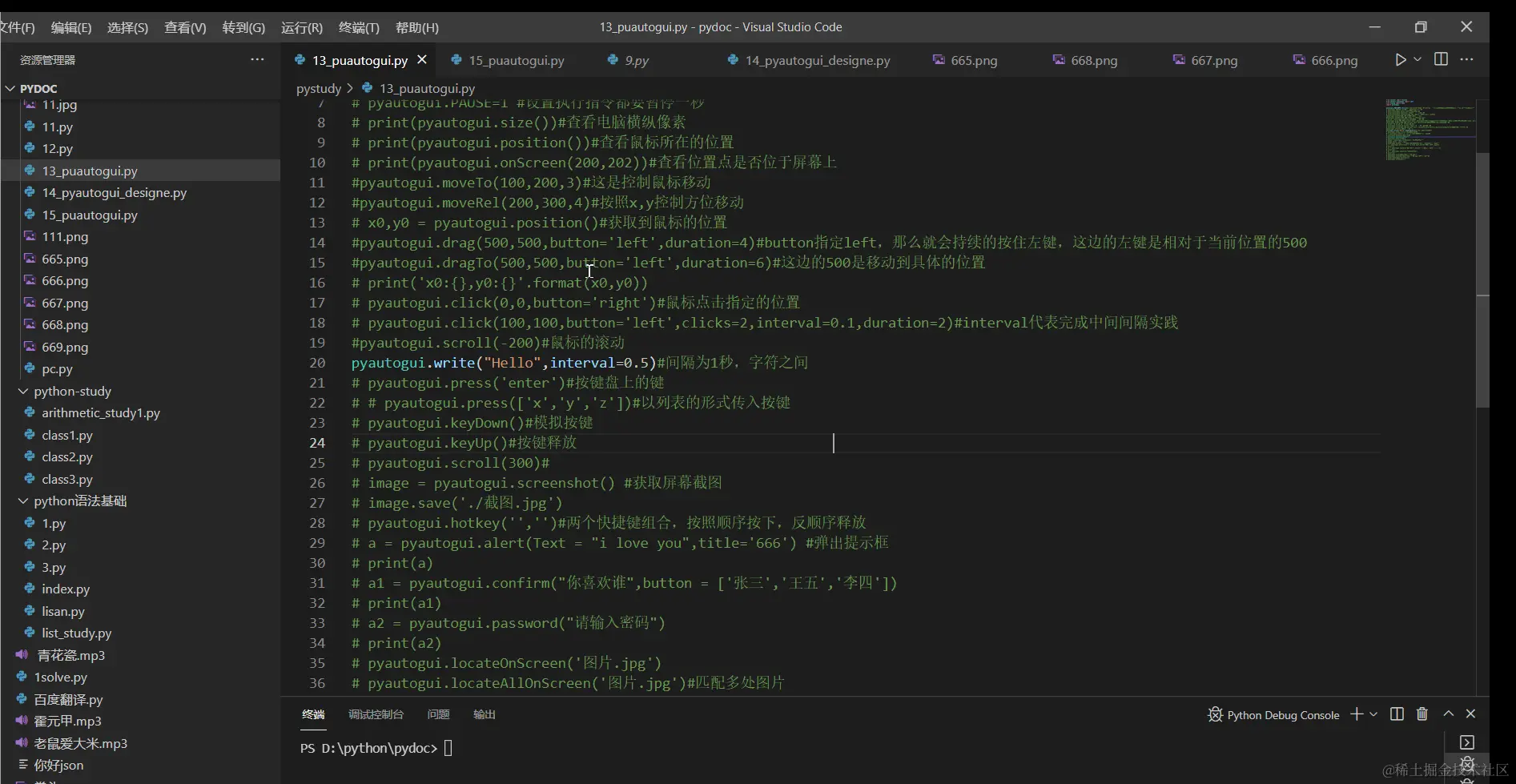Switch to the 9.py editor tab

(637, 60)
